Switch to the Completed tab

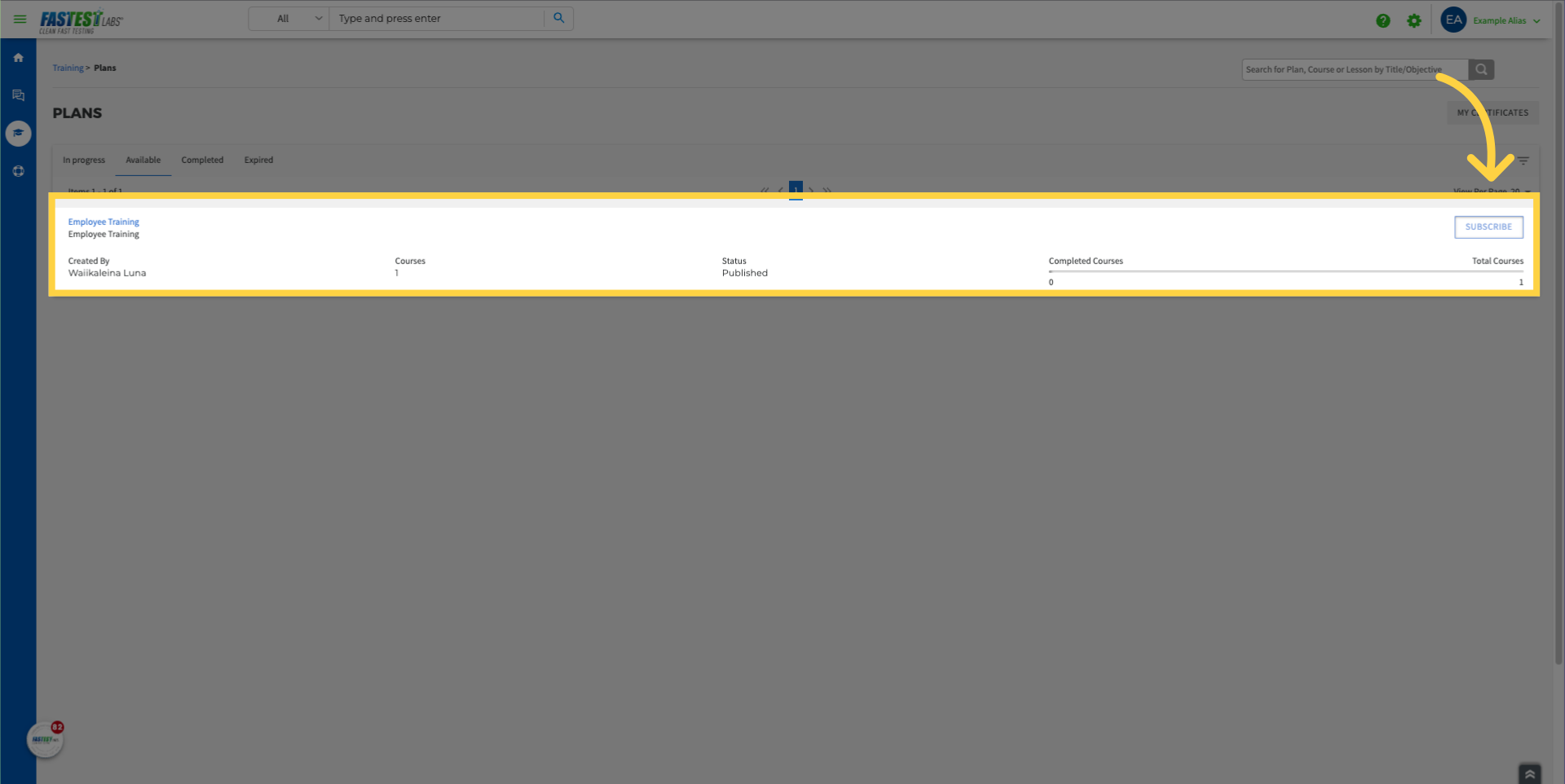click(x=202, y=160)
